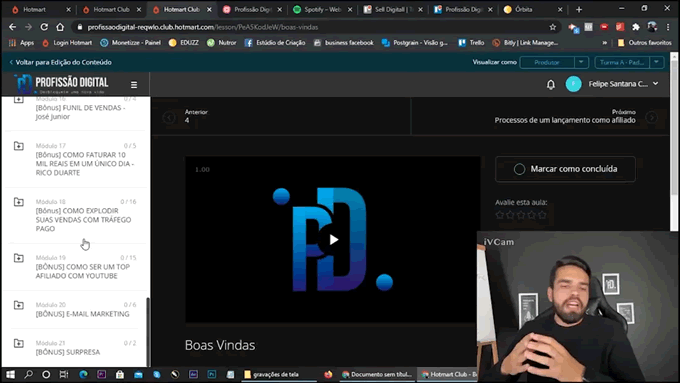Launch Microsoft Edge from taskbar
The image size is (680, 383).
(83, 374)
